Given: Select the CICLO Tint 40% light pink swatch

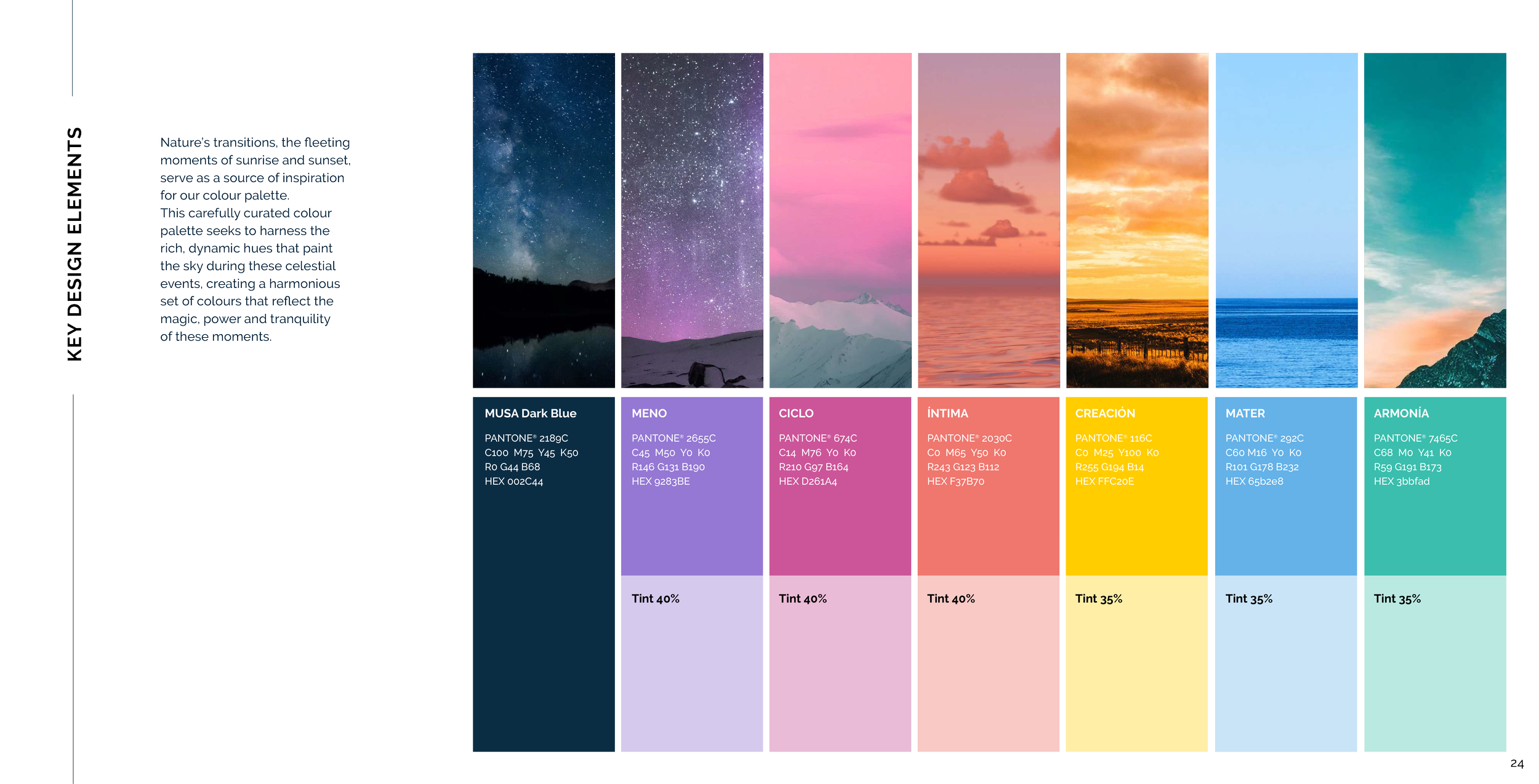Looking at the screenshot, I should point(840,671).
